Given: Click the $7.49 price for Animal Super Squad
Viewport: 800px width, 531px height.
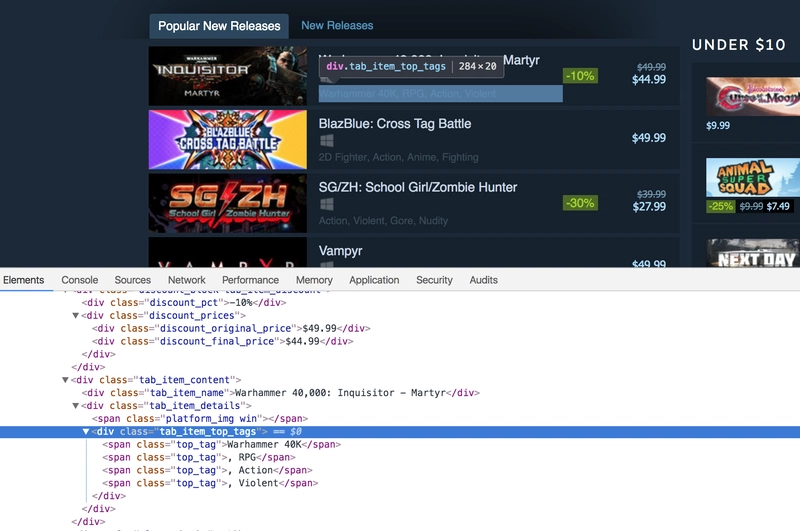Looking at the screenshot, I should (x=778, y=206).
